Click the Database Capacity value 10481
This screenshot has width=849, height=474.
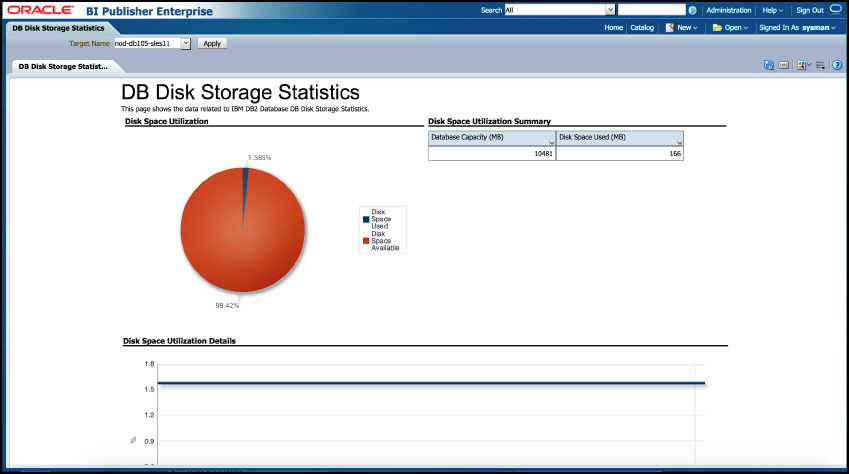543,154
